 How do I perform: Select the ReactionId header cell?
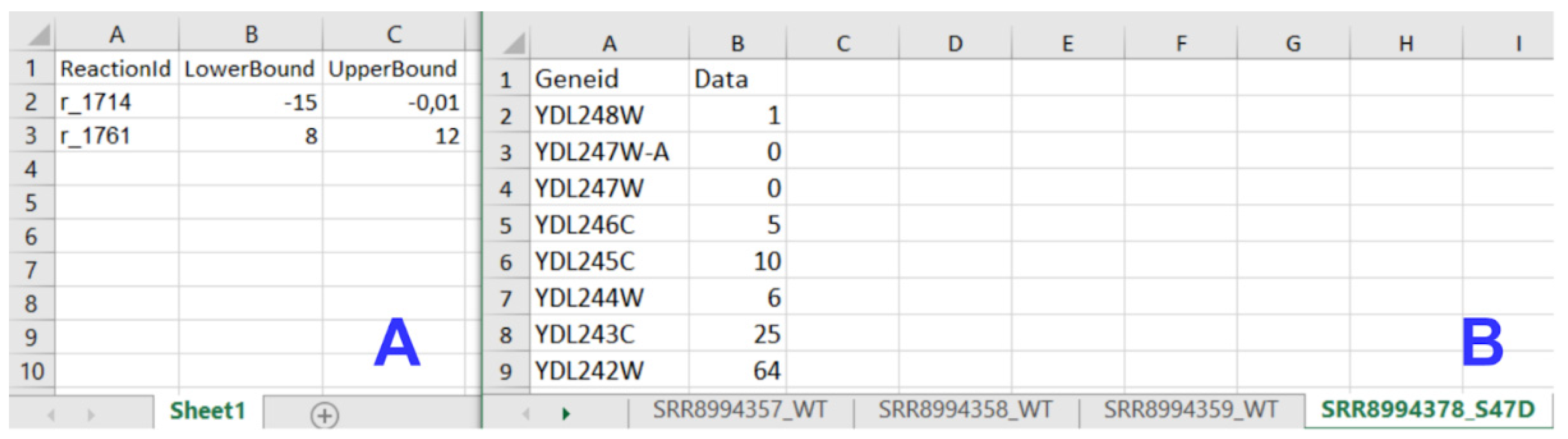point(116,69)
